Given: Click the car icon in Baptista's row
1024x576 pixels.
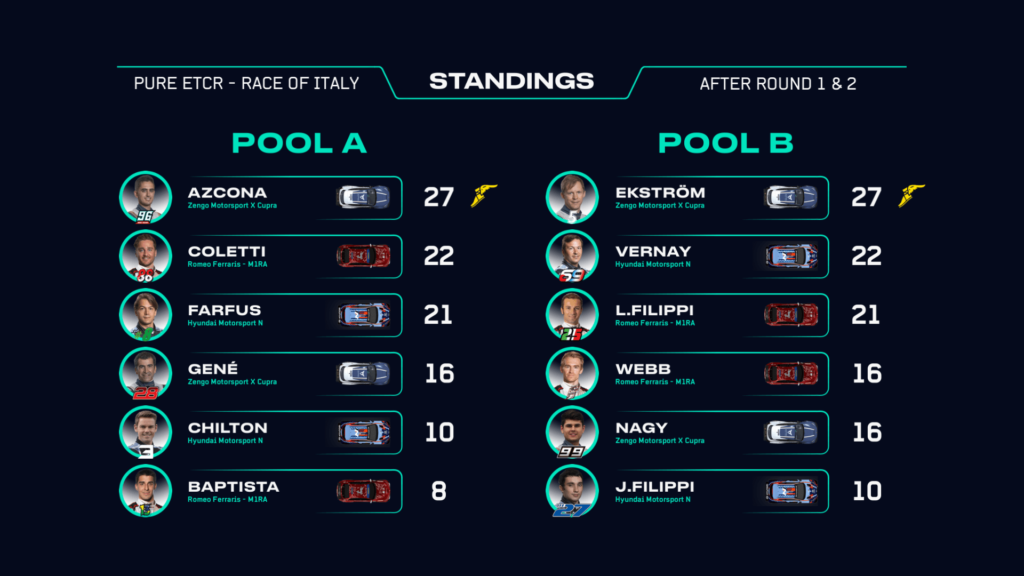Looking at the screenshot, I should (363, 491).
